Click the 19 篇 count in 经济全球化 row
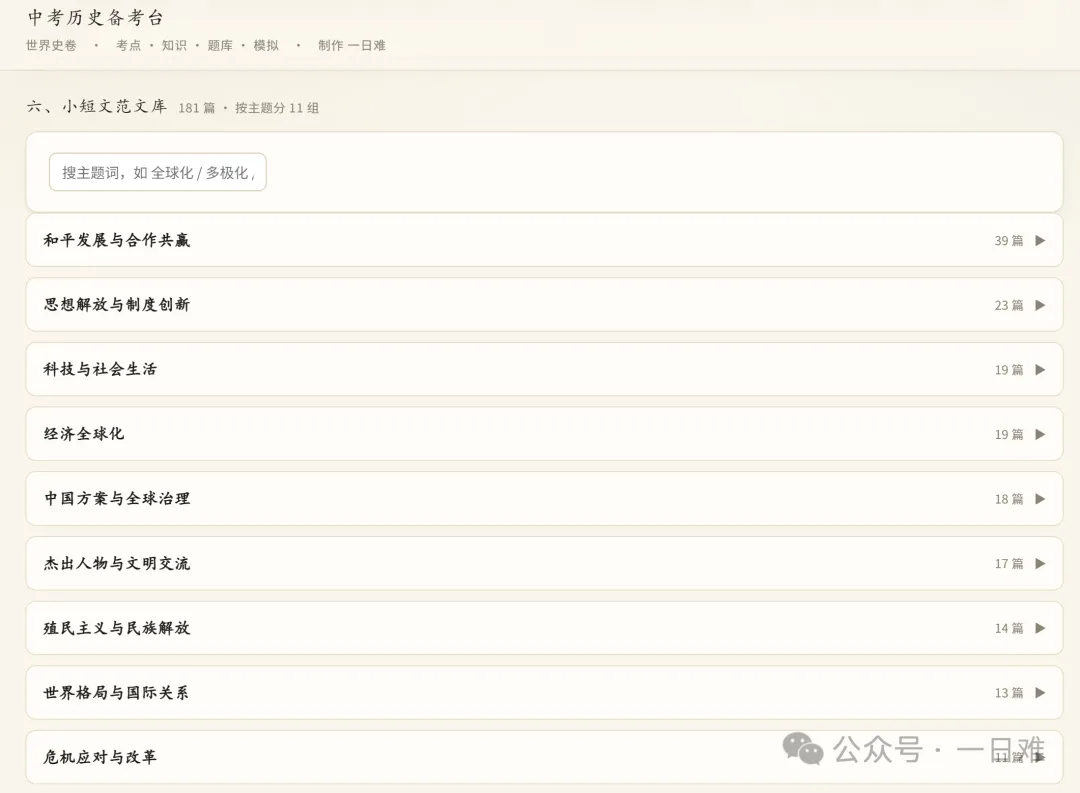Viewport: 1080px width, 793px height. click(1009, 435)
